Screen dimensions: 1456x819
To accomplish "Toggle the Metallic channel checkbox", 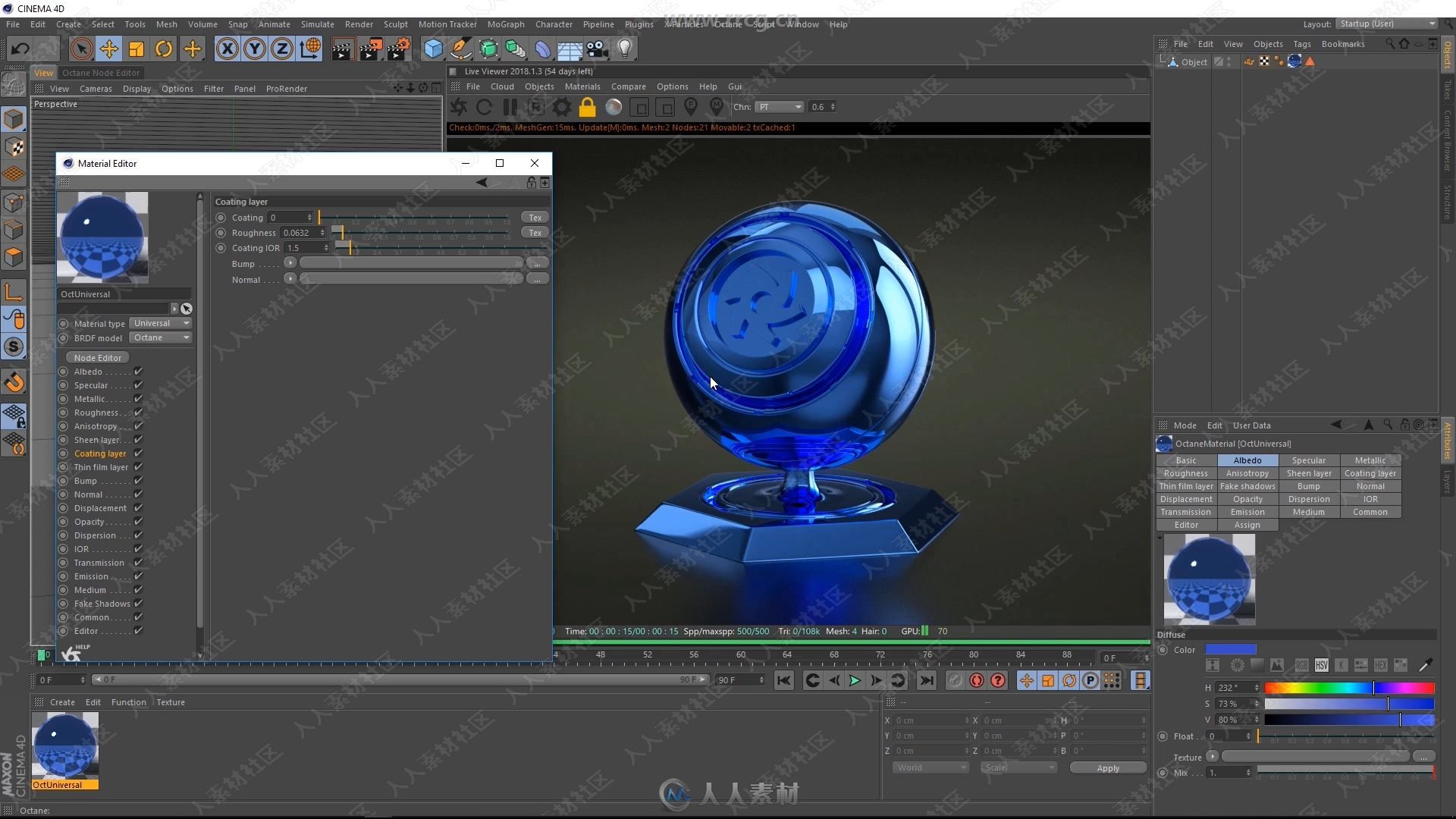I will (138, 399).
